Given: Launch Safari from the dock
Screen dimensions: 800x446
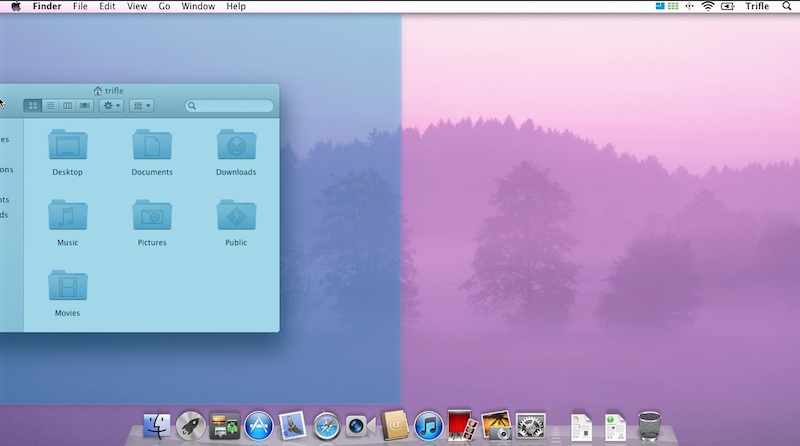Looking at the screenshot, I should 327,426.
